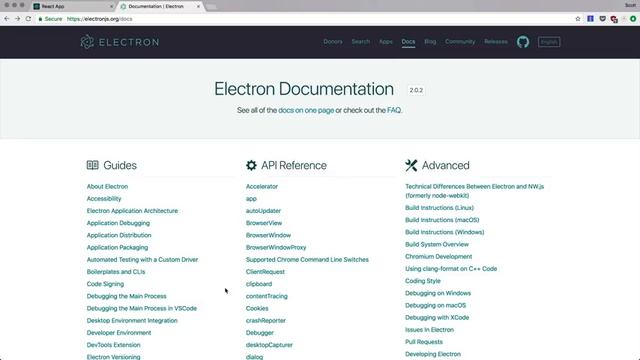Open Build Instructions (Linux)

(x=440, y=208)
